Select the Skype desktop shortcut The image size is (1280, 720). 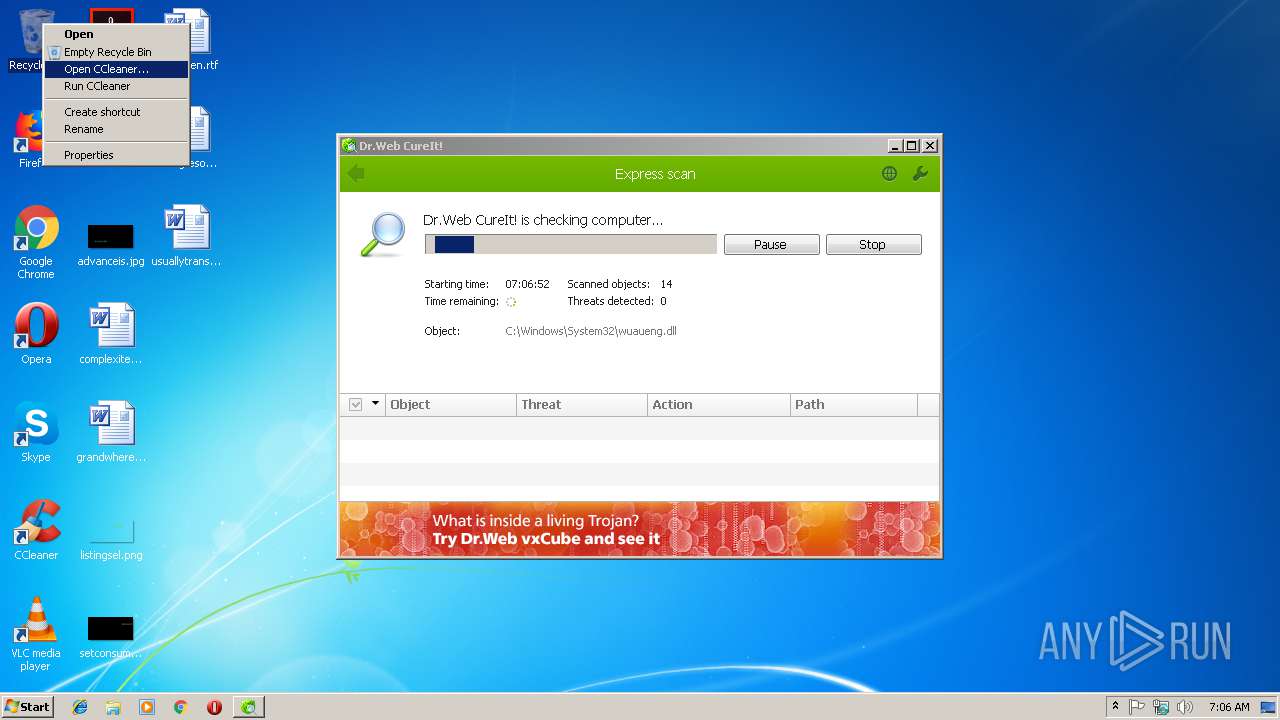(36, 432)
